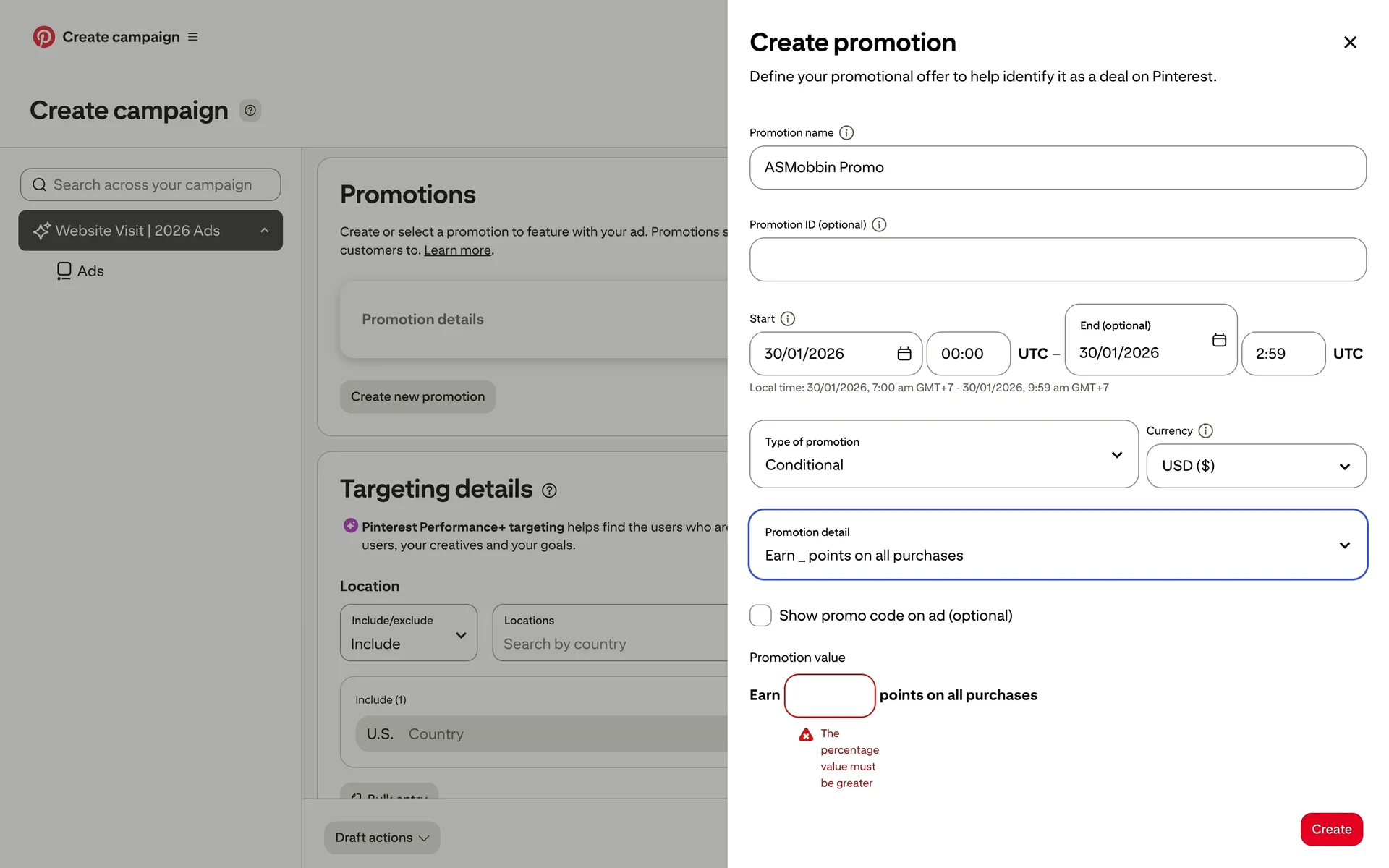Collapse Website Visit 2026 Ads item
Image resolution: width=1389 pixels, height=868 pixels.
[x=265, y=231]
